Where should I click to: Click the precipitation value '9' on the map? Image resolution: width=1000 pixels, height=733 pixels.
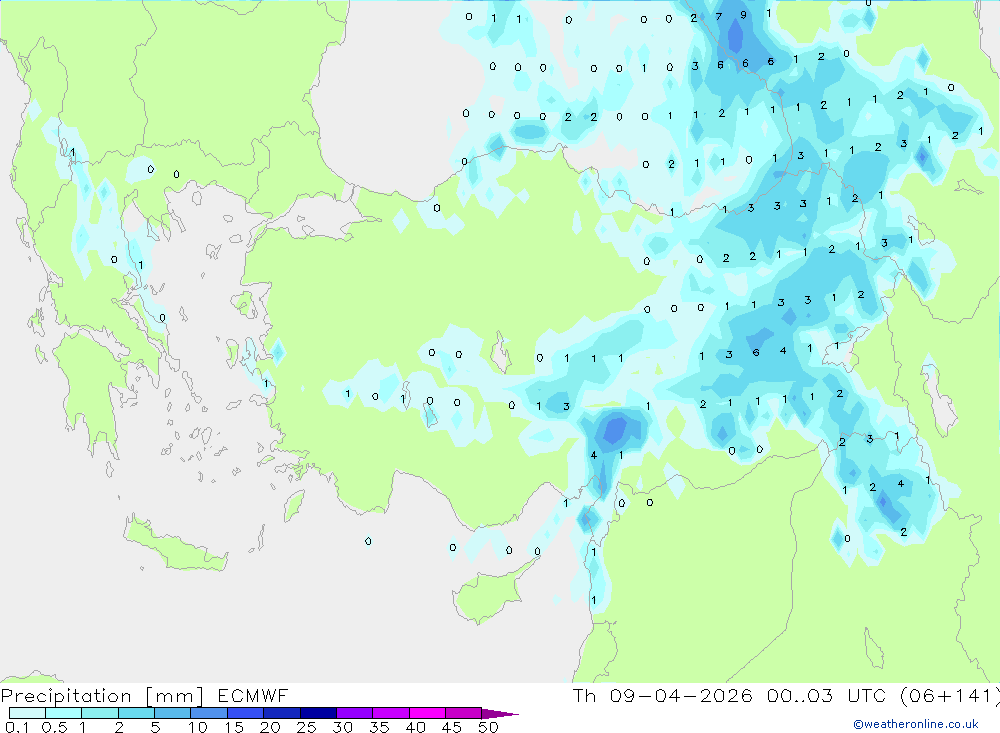point(744,15)
